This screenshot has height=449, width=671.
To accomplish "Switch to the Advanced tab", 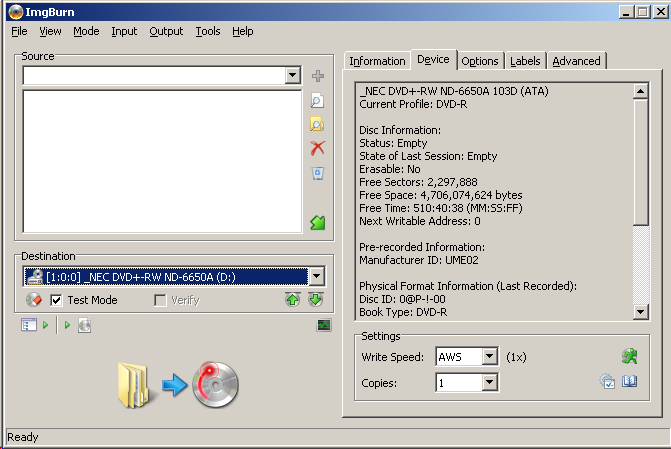I will click(576, 61).
